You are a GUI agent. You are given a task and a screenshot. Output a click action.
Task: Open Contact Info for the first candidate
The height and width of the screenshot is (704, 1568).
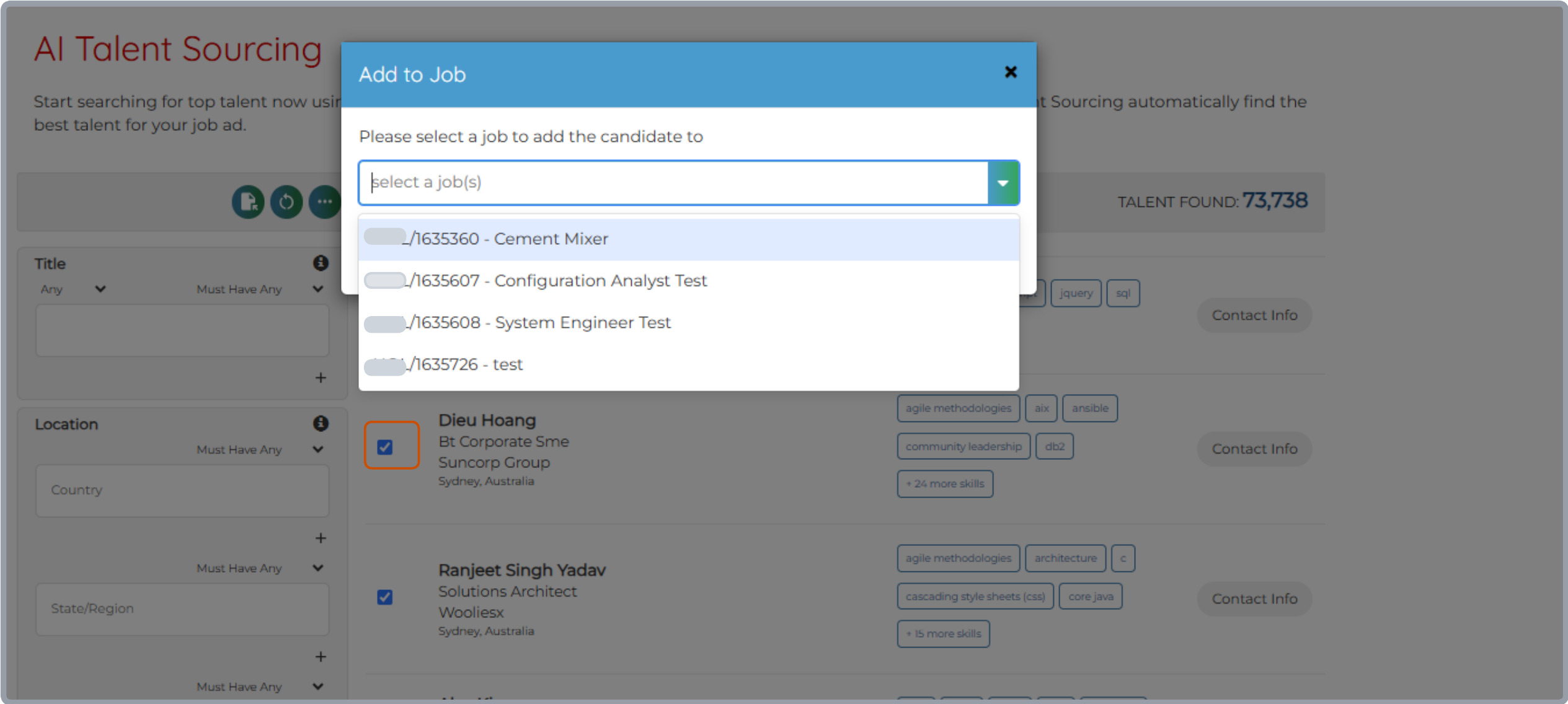coord(1254,315)
